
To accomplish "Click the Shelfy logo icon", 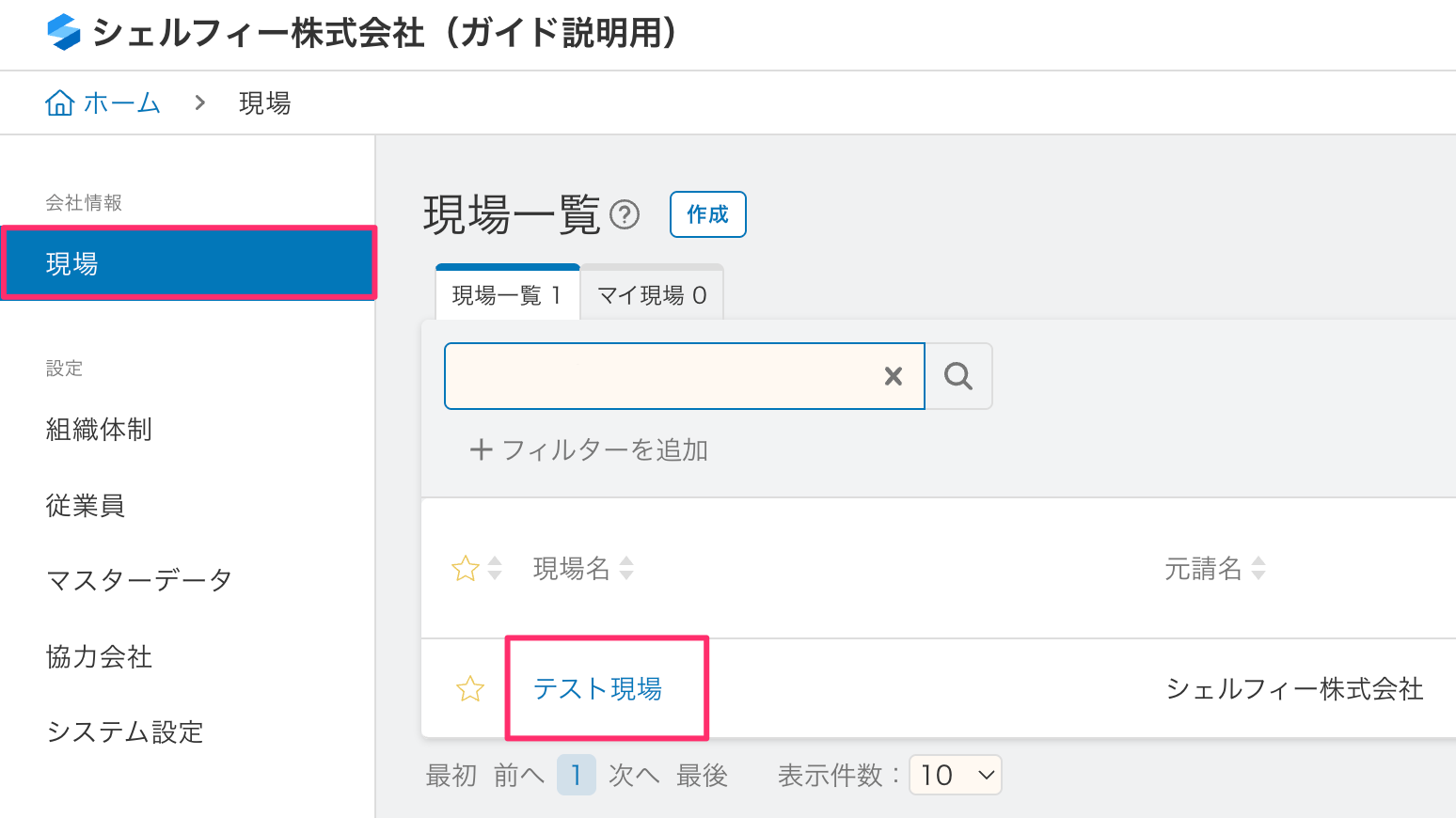I will tap(64, 32).
